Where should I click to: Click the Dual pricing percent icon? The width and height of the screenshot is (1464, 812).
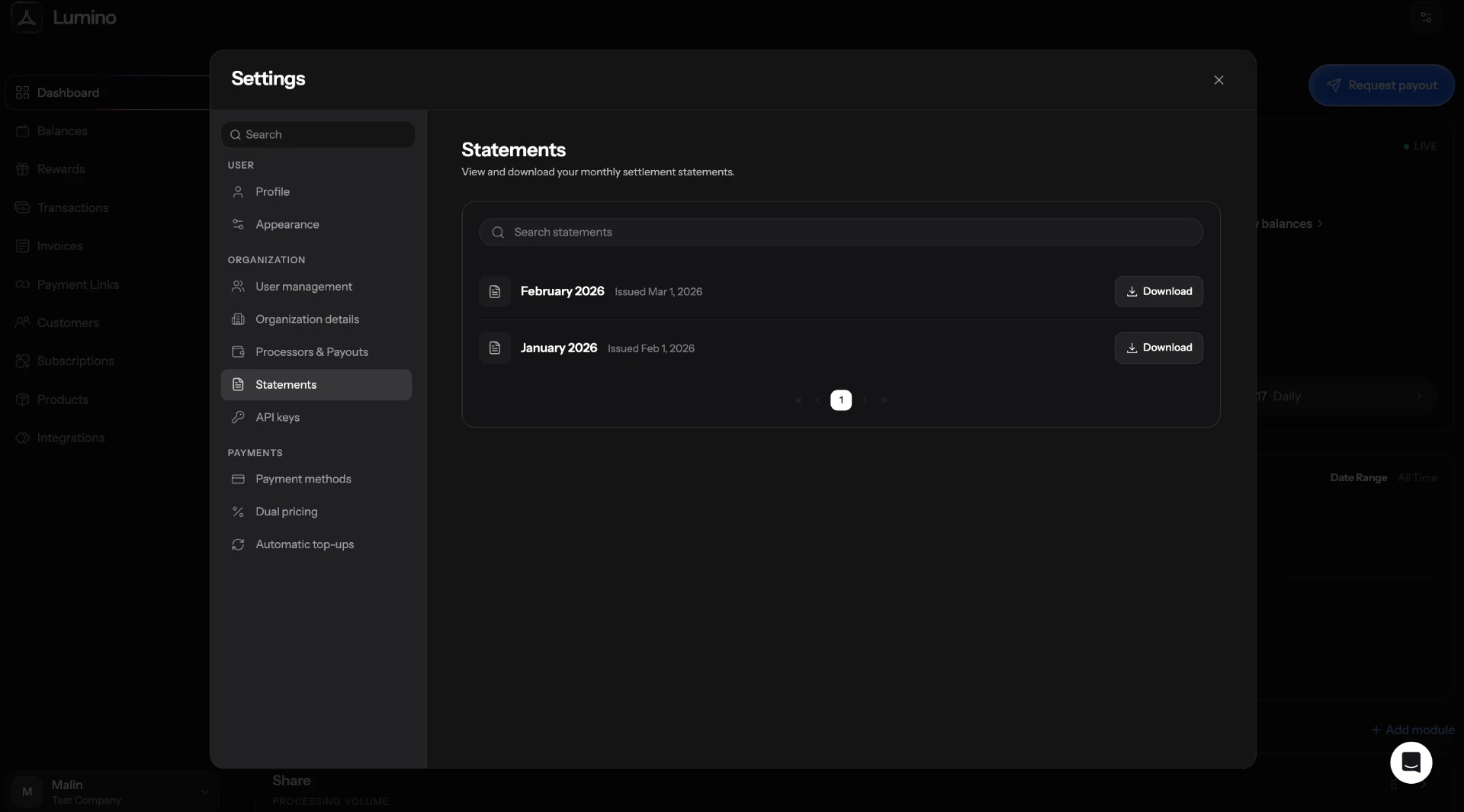238,512
